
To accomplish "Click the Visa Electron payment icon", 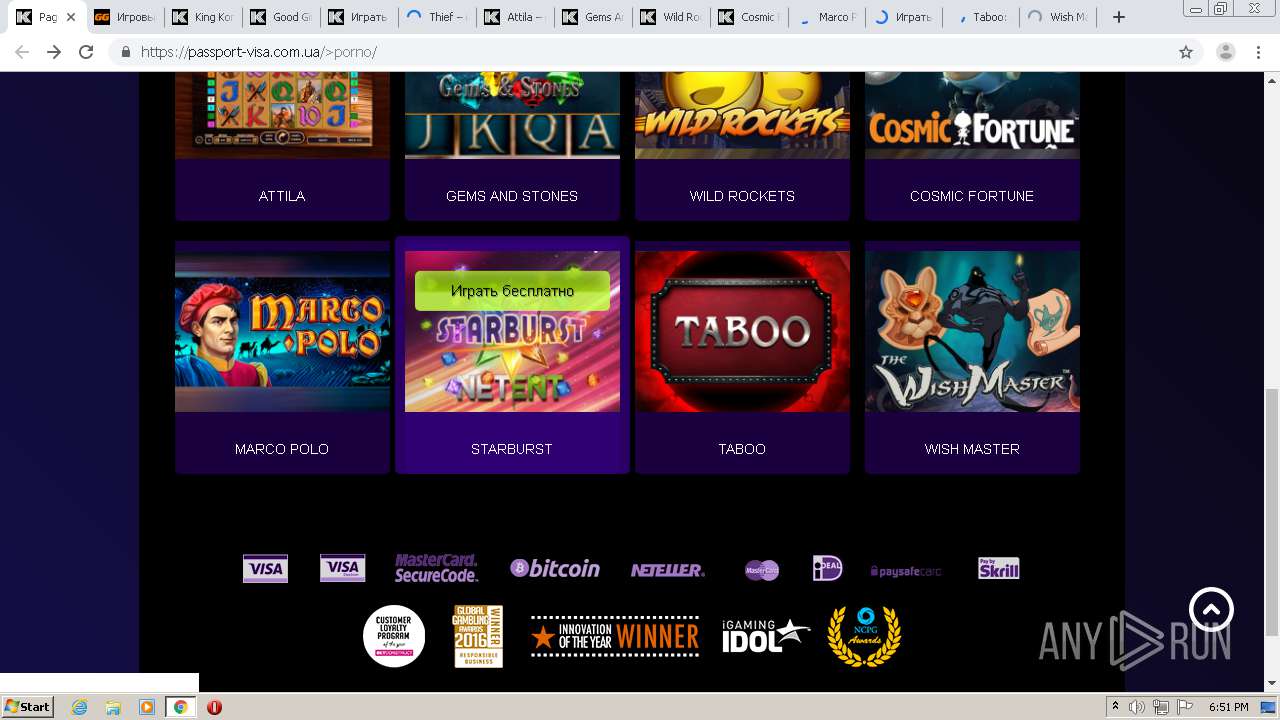I will (342, 569).
